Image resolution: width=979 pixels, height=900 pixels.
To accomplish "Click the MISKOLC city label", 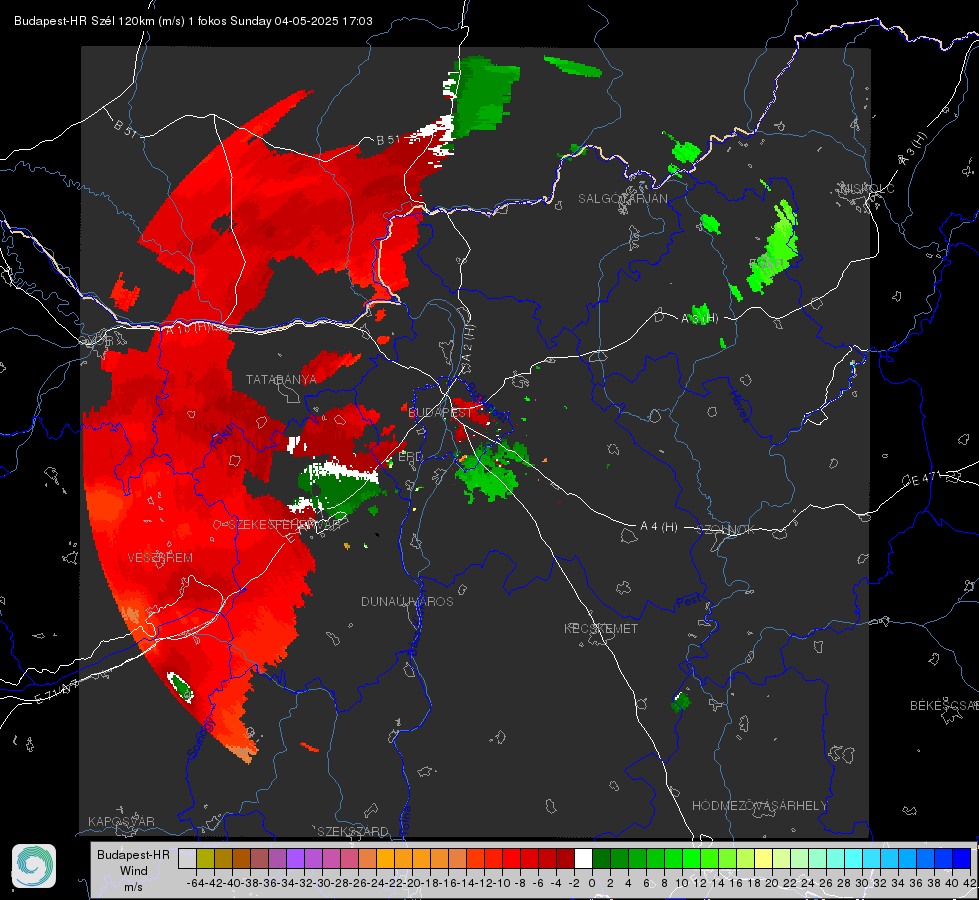I will point(868,188).
